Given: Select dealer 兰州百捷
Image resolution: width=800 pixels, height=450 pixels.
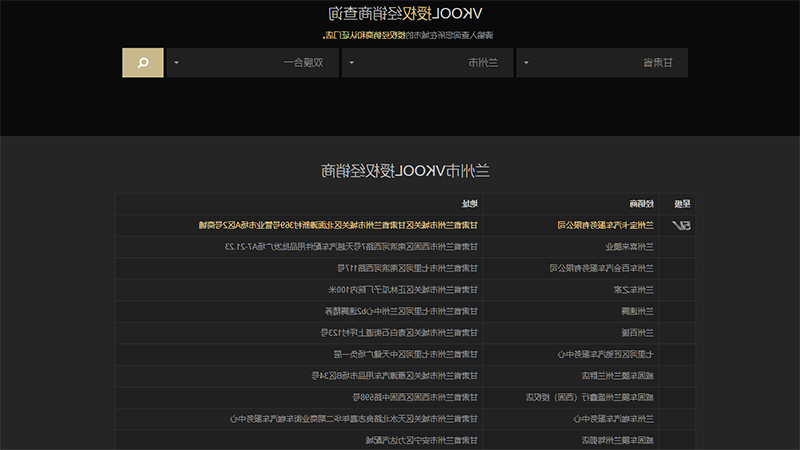Looking at the screenshot, I should 637,333.
